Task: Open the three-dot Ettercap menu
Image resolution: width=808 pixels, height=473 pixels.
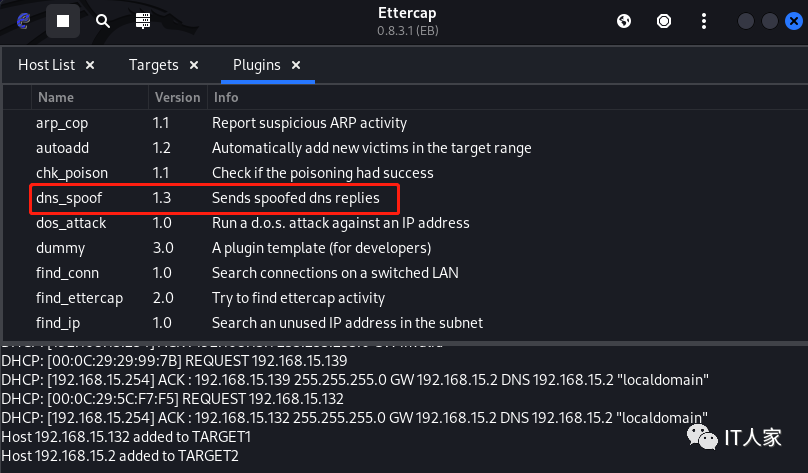Action: coord(704,20)
